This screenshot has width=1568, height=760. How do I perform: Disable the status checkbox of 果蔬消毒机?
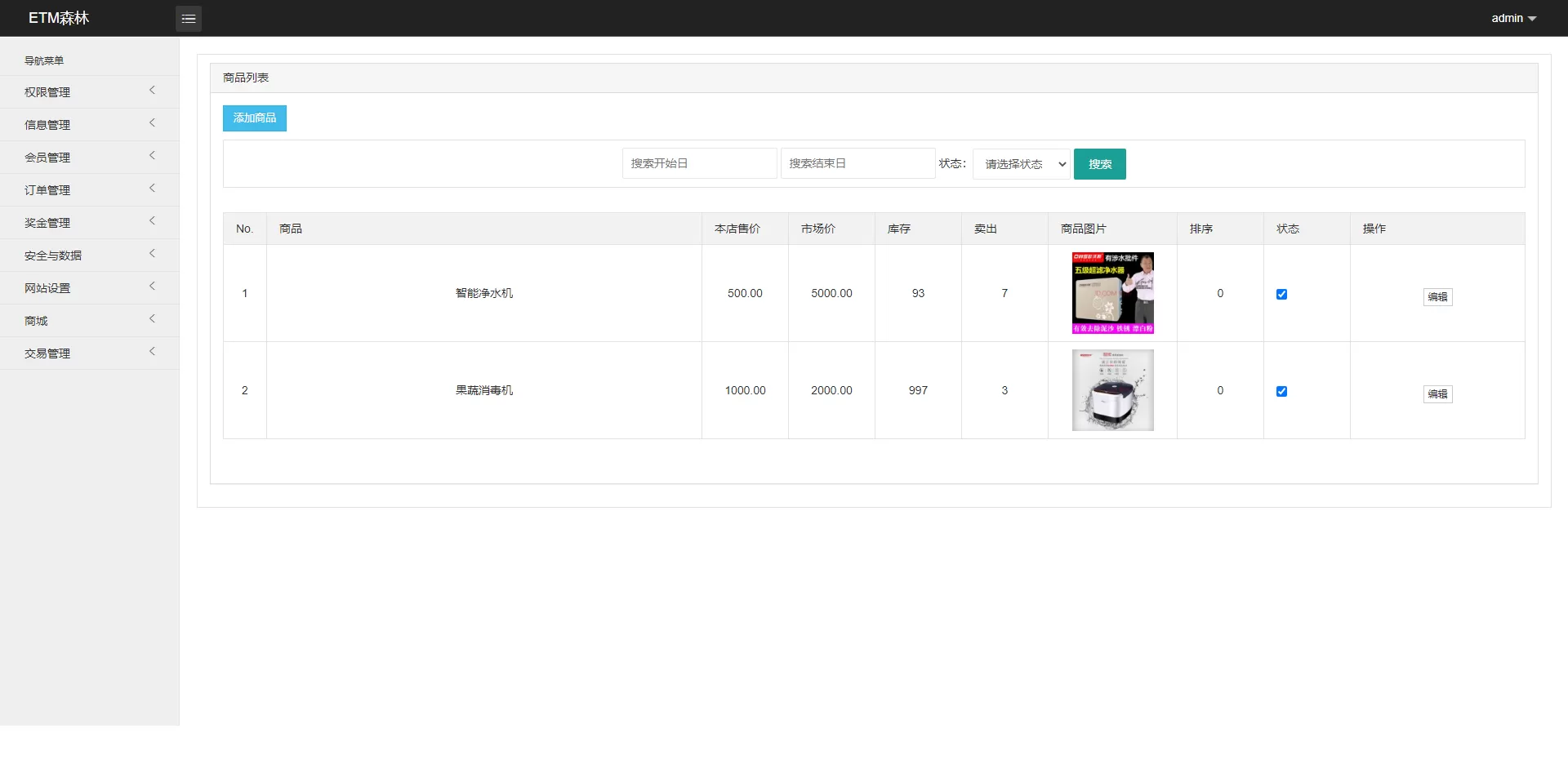click(x=1281, y=391)
